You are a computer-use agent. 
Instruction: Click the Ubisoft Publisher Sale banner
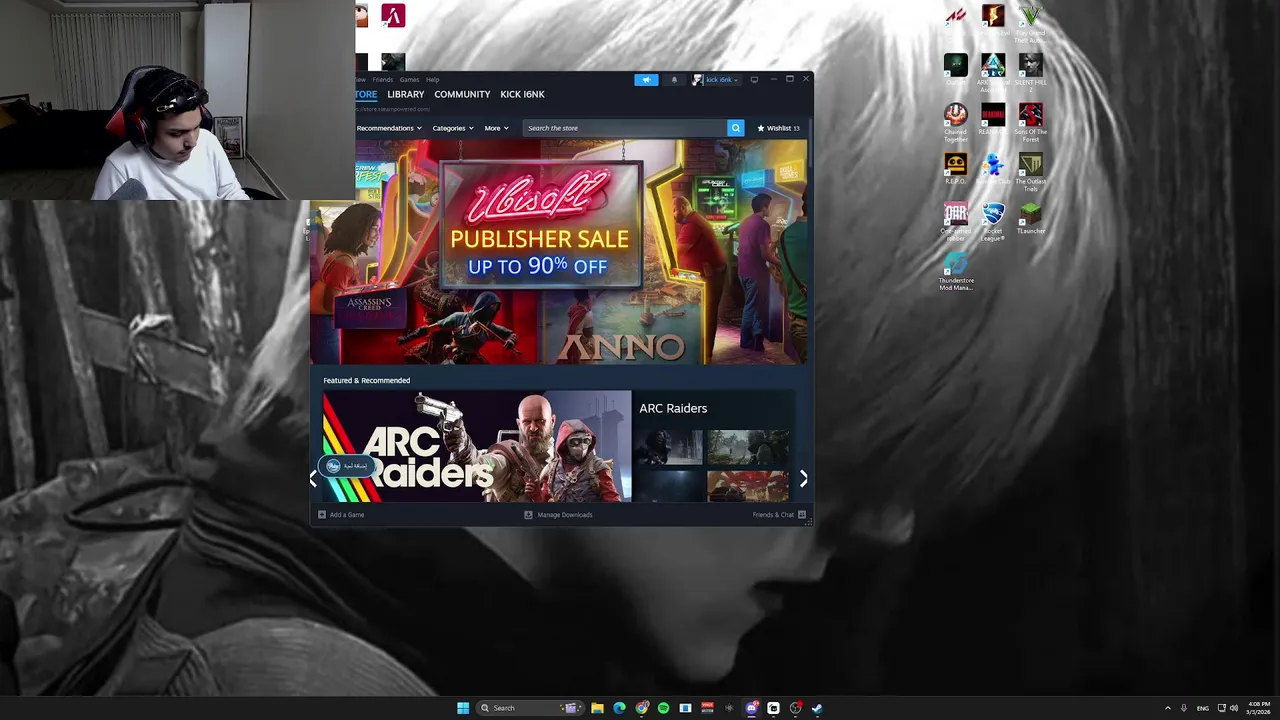[558, 252]
